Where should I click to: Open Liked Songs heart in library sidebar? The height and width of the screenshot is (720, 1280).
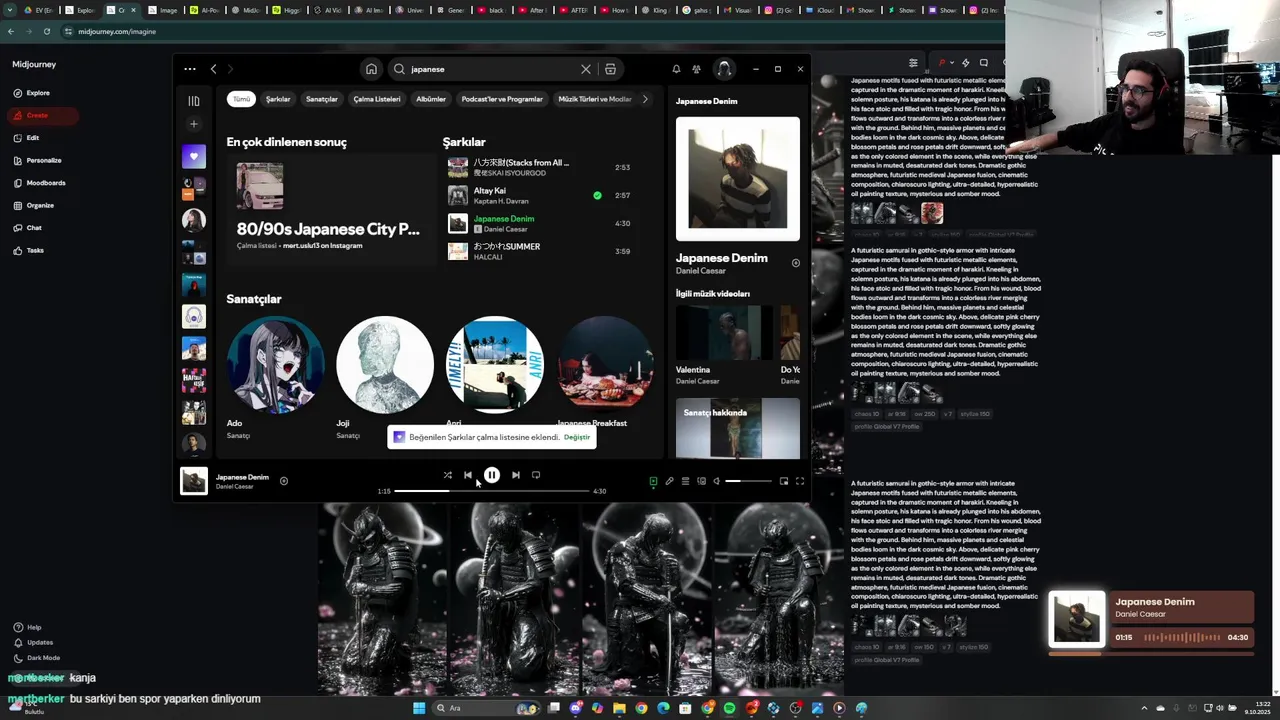click(x=194, y=156)
